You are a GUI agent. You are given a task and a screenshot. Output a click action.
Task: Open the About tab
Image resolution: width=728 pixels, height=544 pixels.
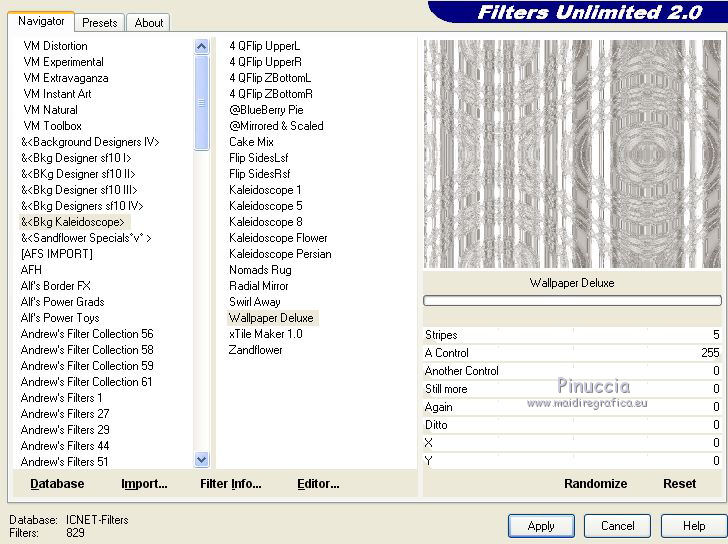(149, 23)
